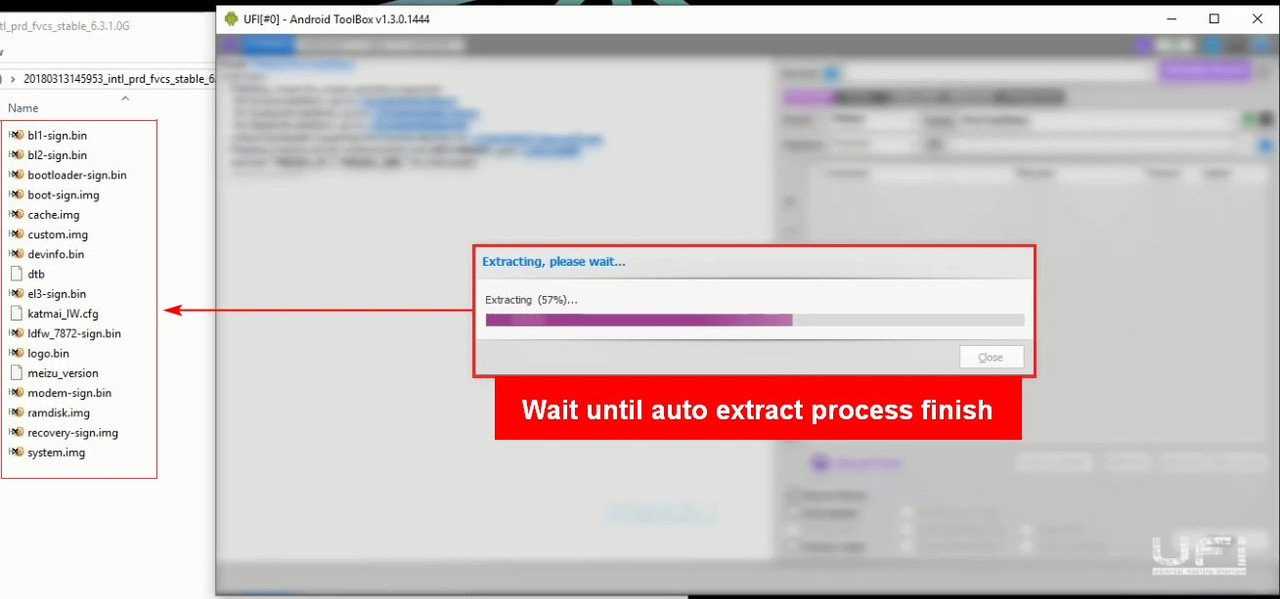Sort files by the Name column header

click(x=23, y=108)
